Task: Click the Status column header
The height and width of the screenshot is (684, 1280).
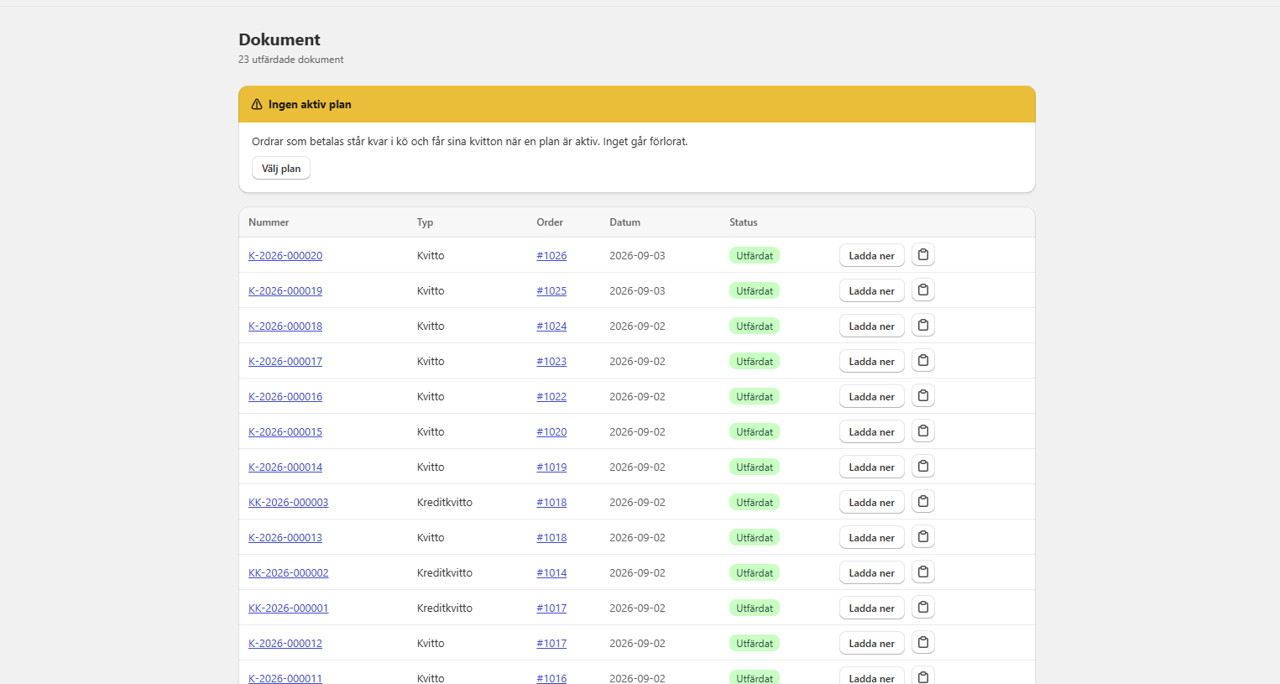Action: [x=743, y=222]
